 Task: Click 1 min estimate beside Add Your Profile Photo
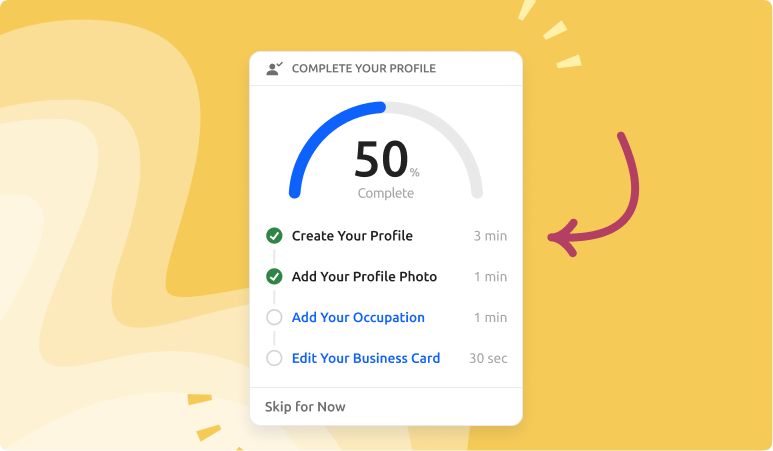[x=491, y=277]
